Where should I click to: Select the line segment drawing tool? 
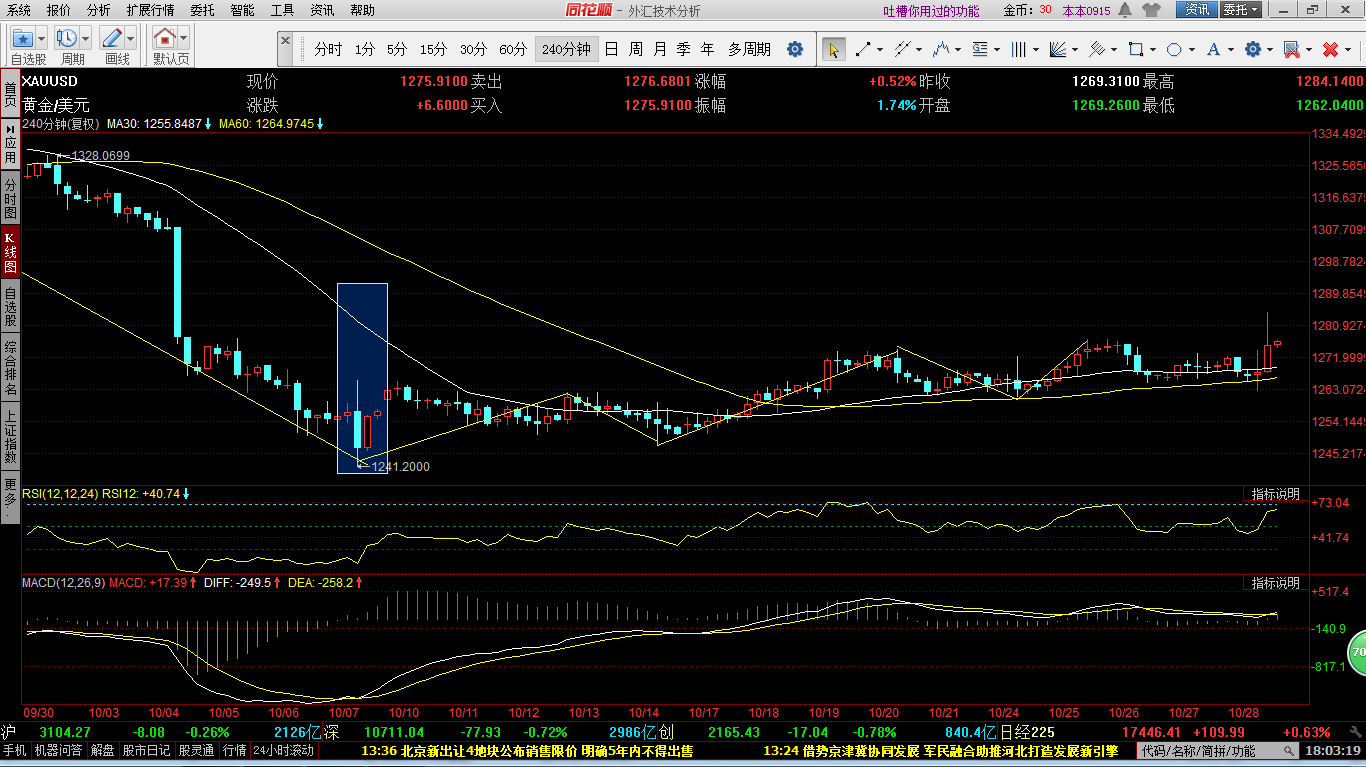[x=862, y=49]
